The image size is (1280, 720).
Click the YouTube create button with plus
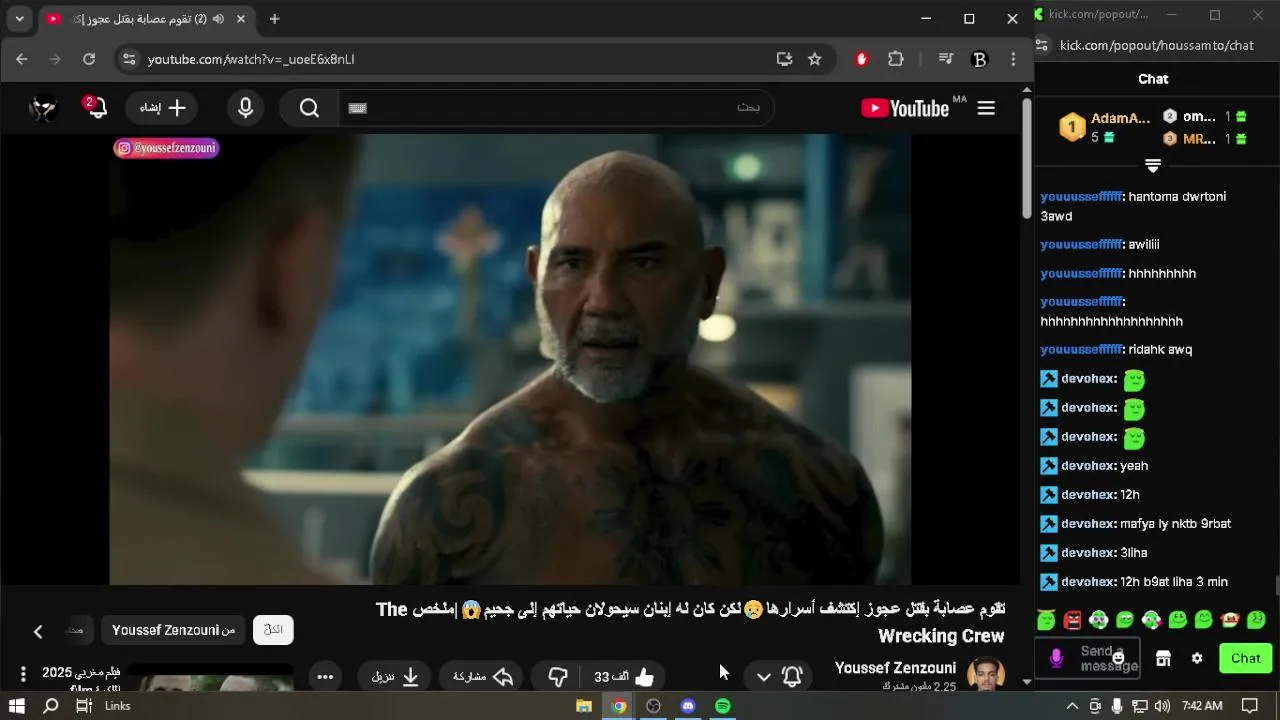(162, 108)
